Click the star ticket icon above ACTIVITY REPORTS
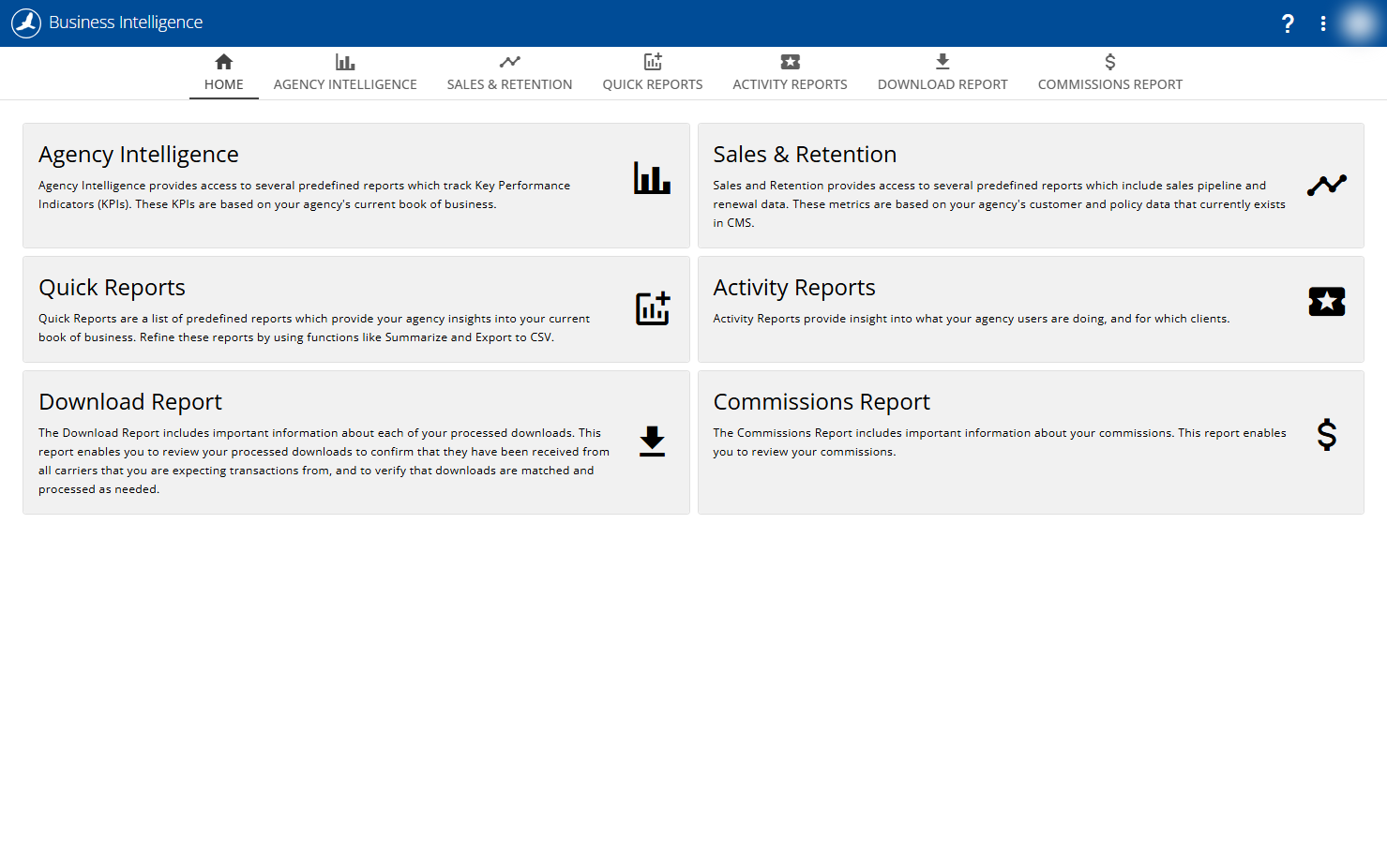Image resolution: width=1387 pixels, height=868 pixels. (790, 62)
